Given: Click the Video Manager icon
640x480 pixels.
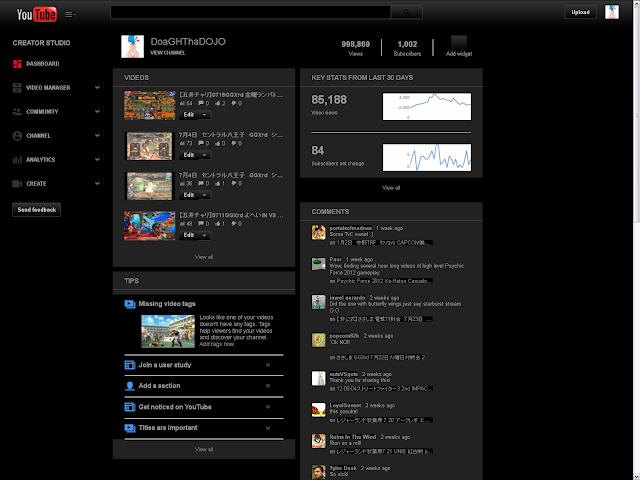Looking at the screenshot, I should click(x=17, y=88).
